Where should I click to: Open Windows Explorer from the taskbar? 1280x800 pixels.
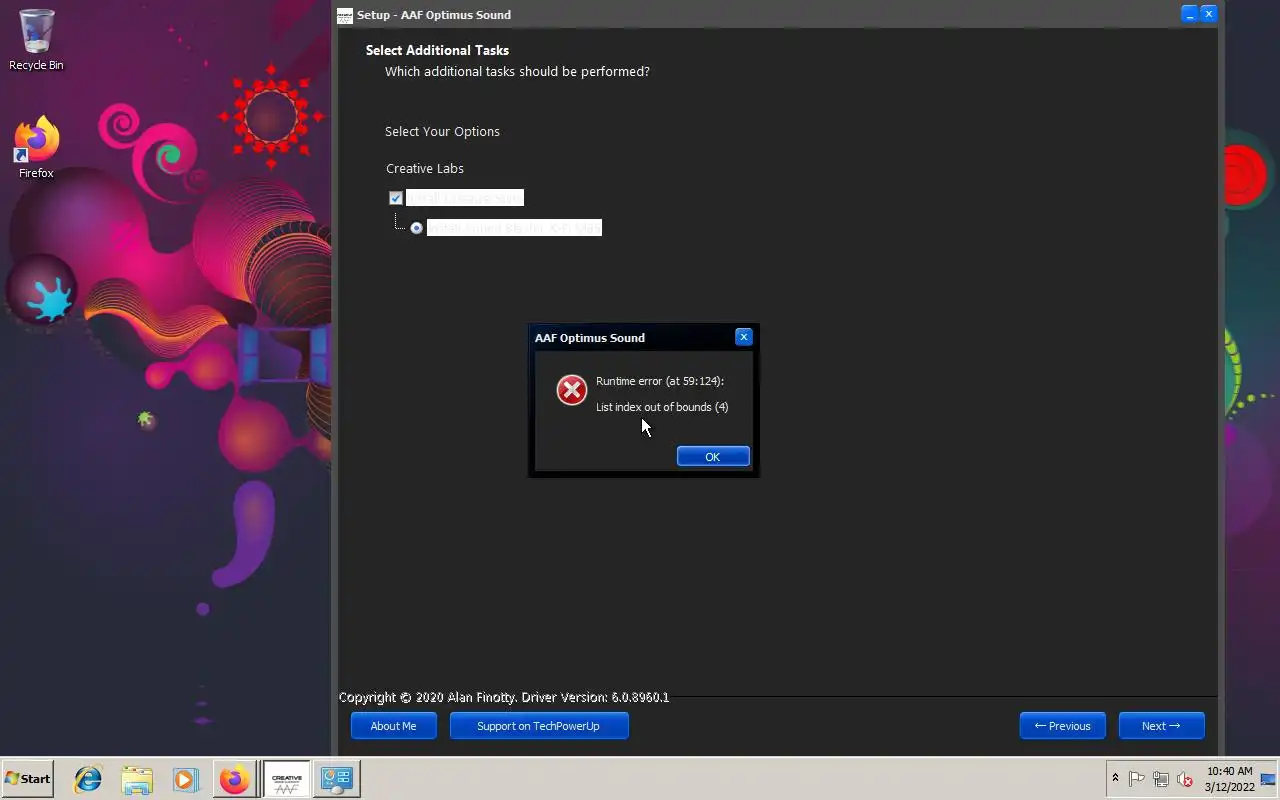click(137, 779)
